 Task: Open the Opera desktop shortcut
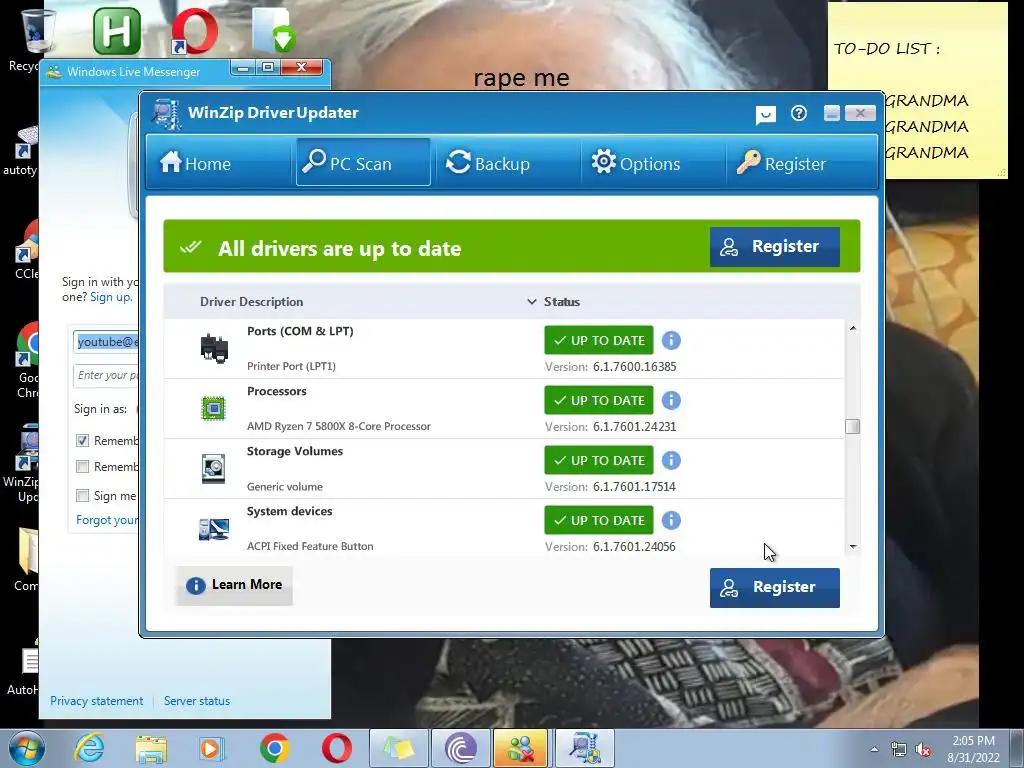pos(195,31)
